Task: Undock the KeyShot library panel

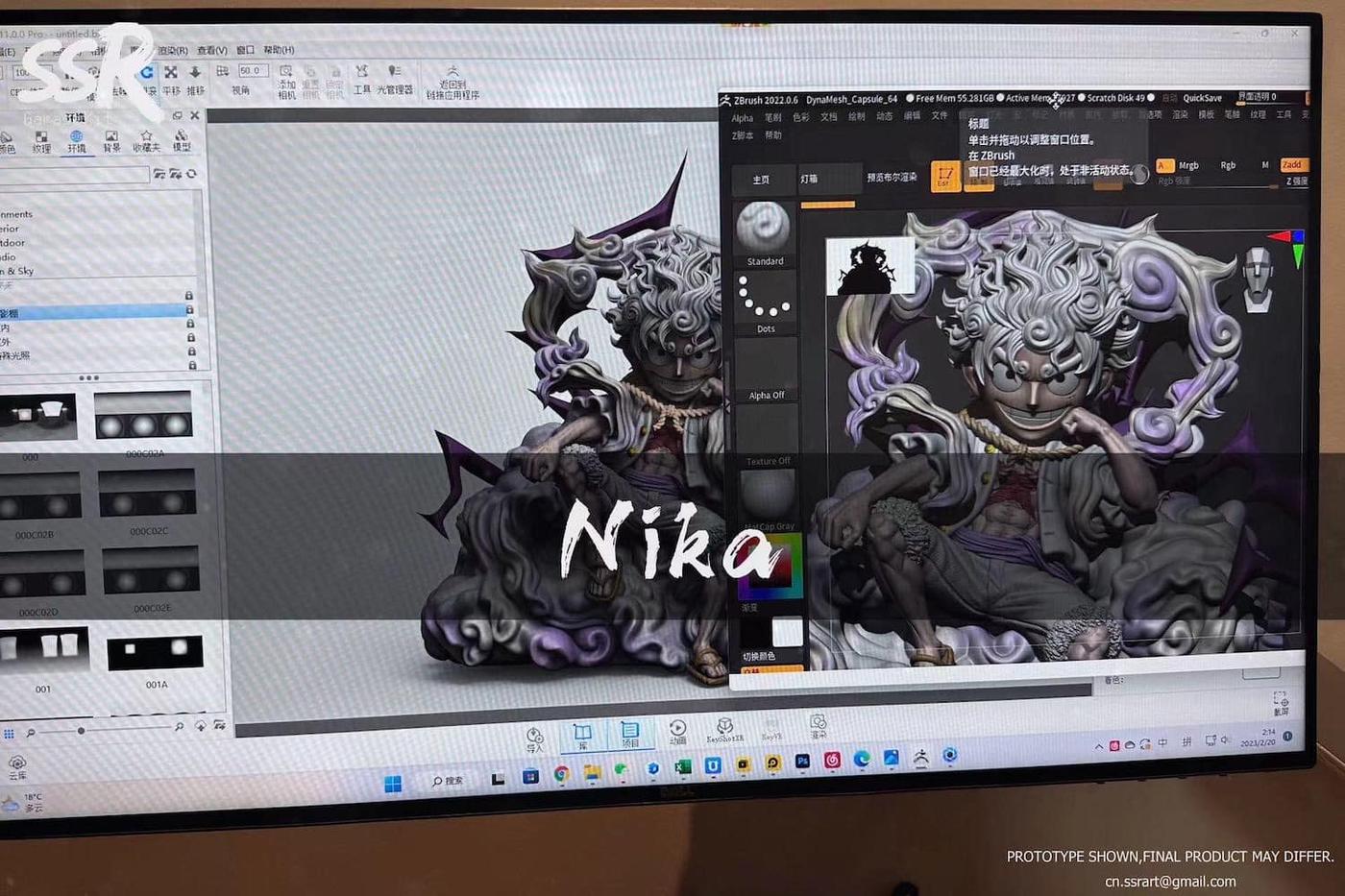Action: 178,115
